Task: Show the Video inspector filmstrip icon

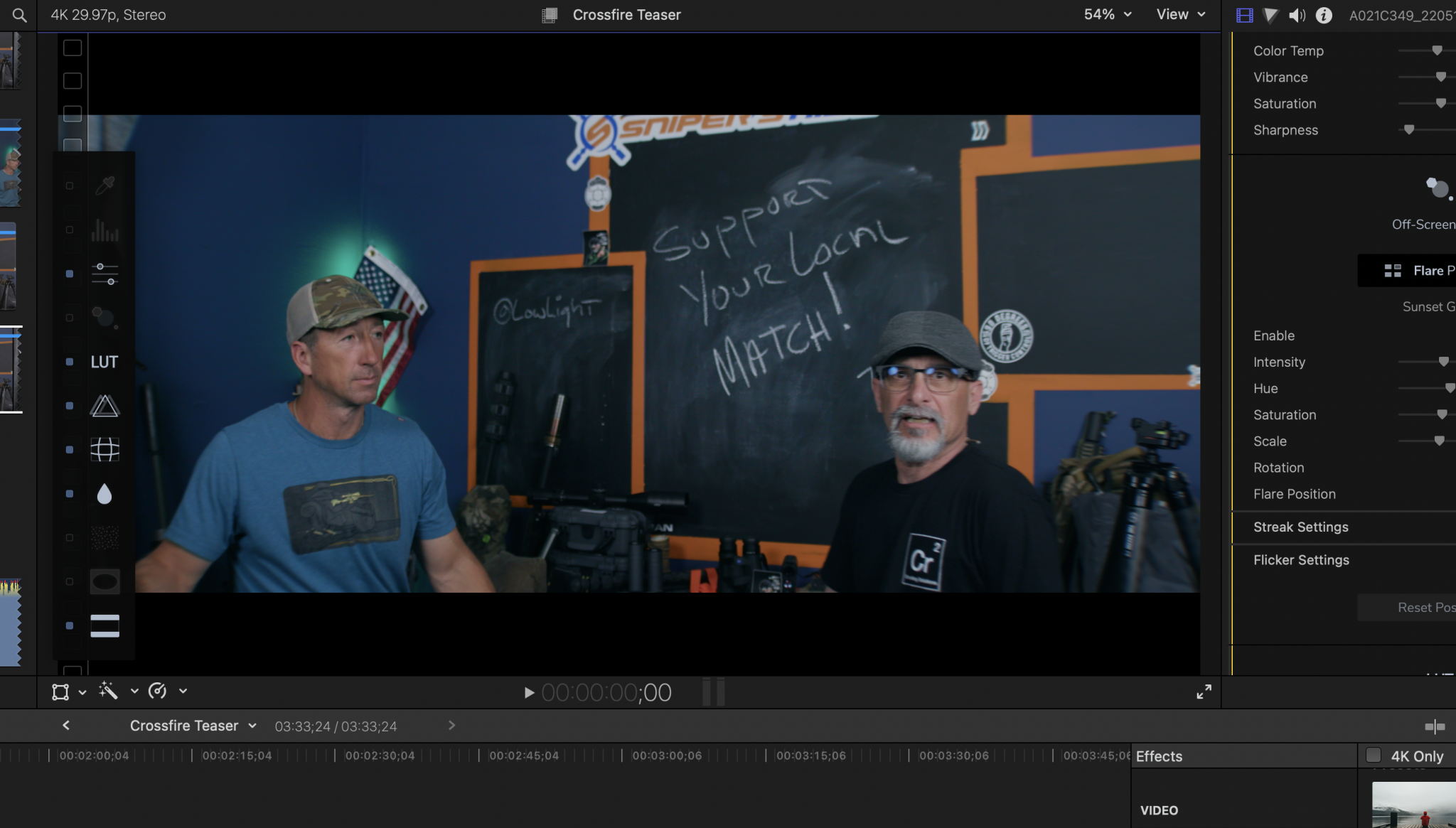Action: pyautogui.click(x=1244, y=15)
